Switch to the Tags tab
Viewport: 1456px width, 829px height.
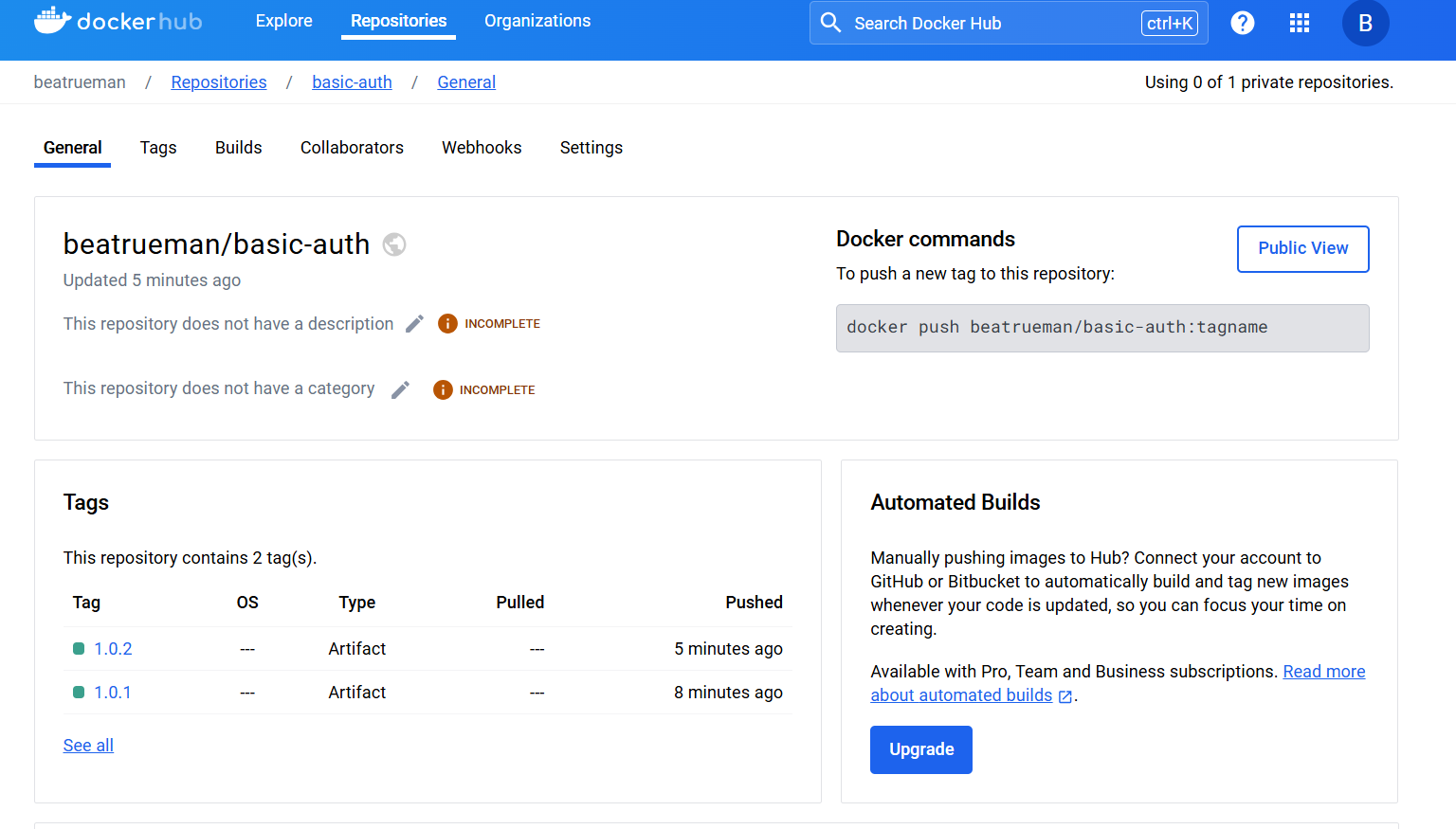pyautogui.click(x=158, y=148)
